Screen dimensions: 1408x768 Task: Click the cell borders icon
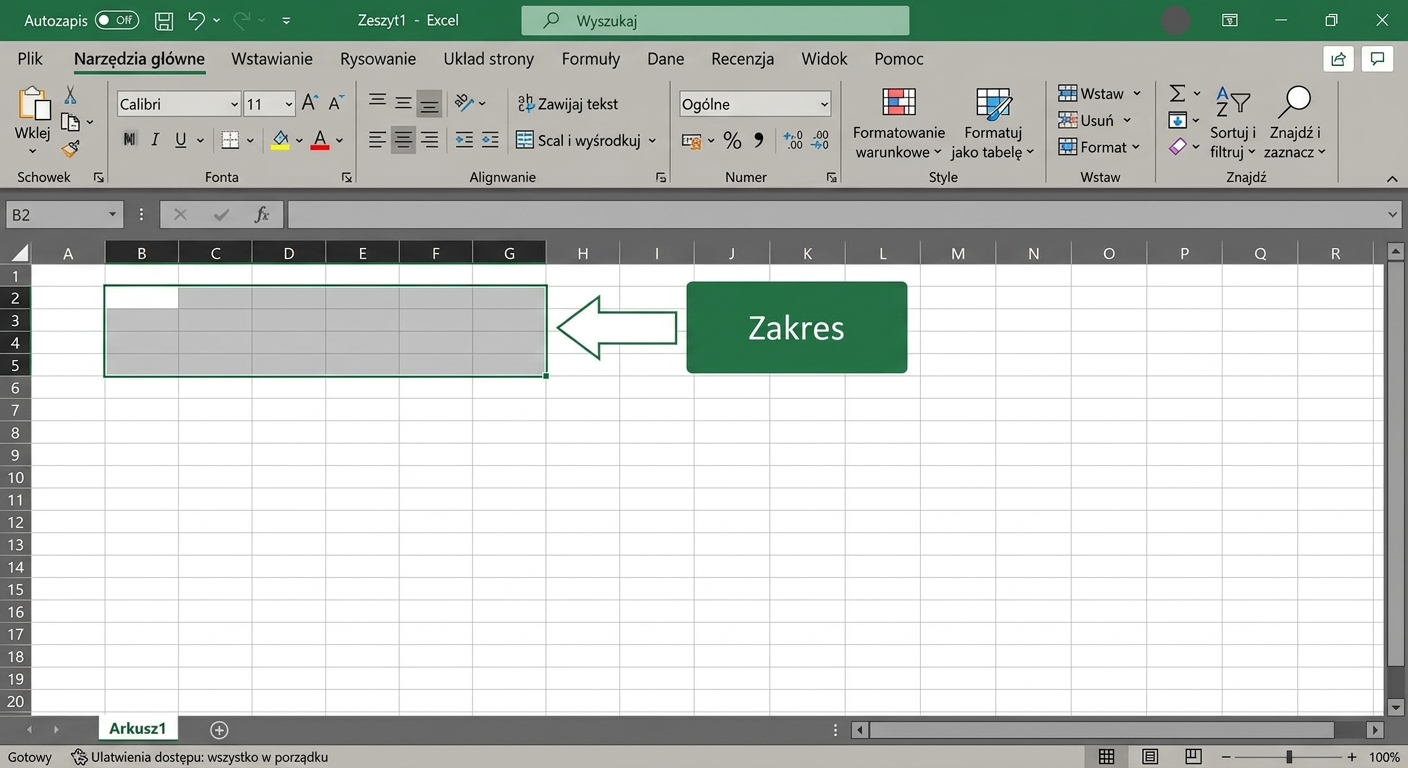coord(230,140)
